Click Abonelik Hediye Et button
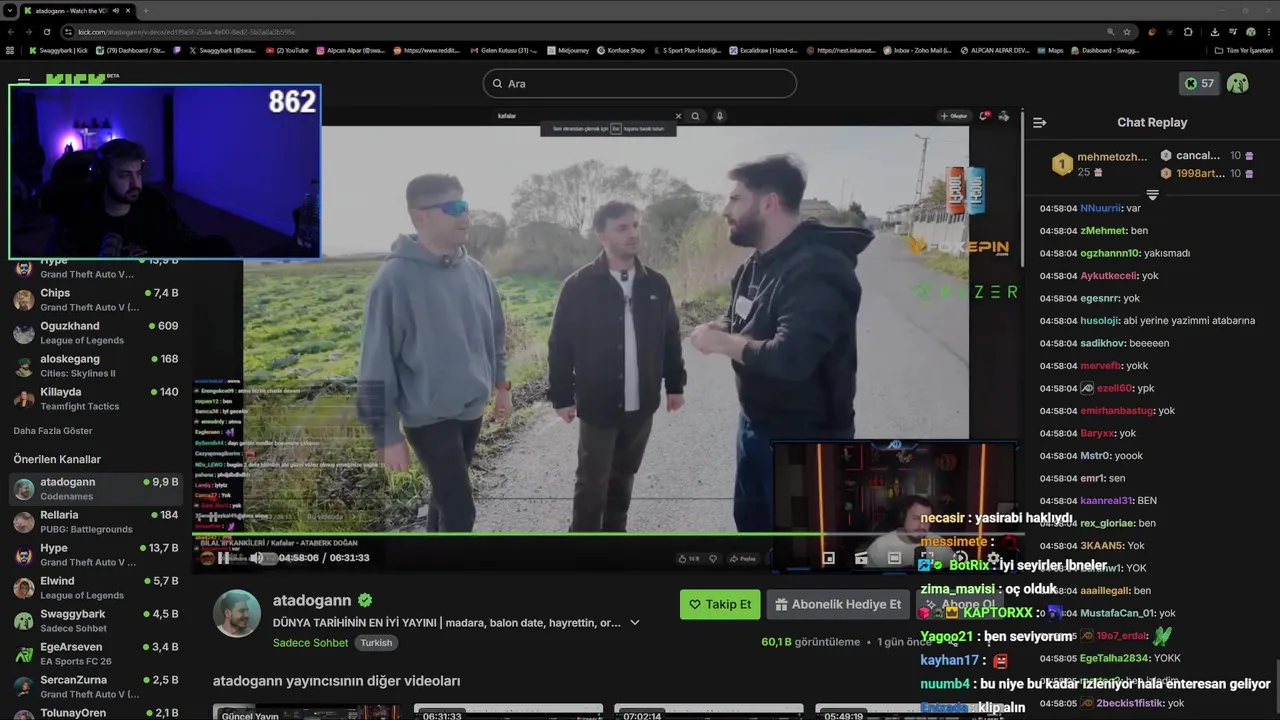1280x720 pixels. [x=838, y=604]
